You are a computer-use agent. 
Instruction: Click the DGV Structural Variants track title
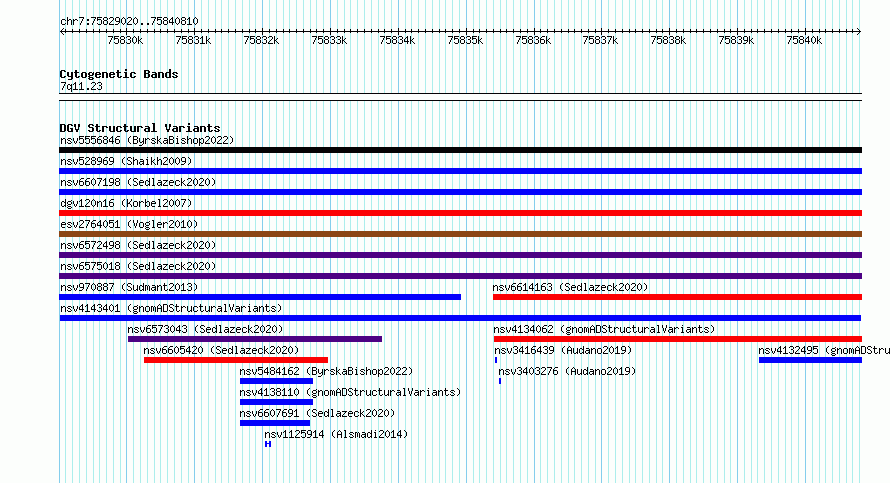[x=140, y=128]
